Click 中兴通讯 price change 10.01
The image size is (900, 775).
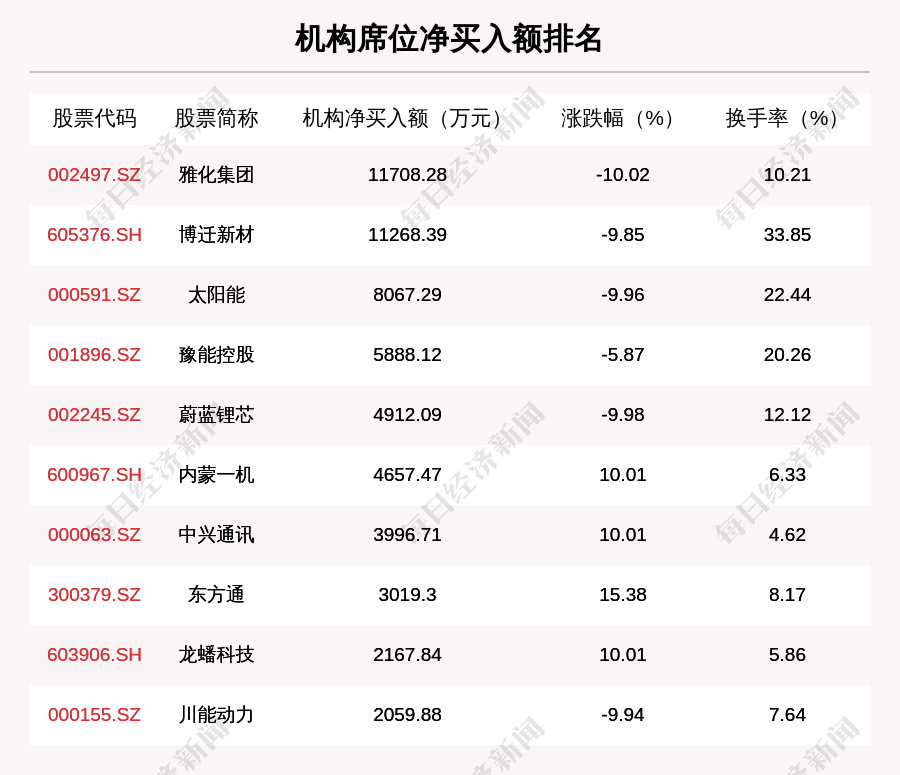pos(623,534)
